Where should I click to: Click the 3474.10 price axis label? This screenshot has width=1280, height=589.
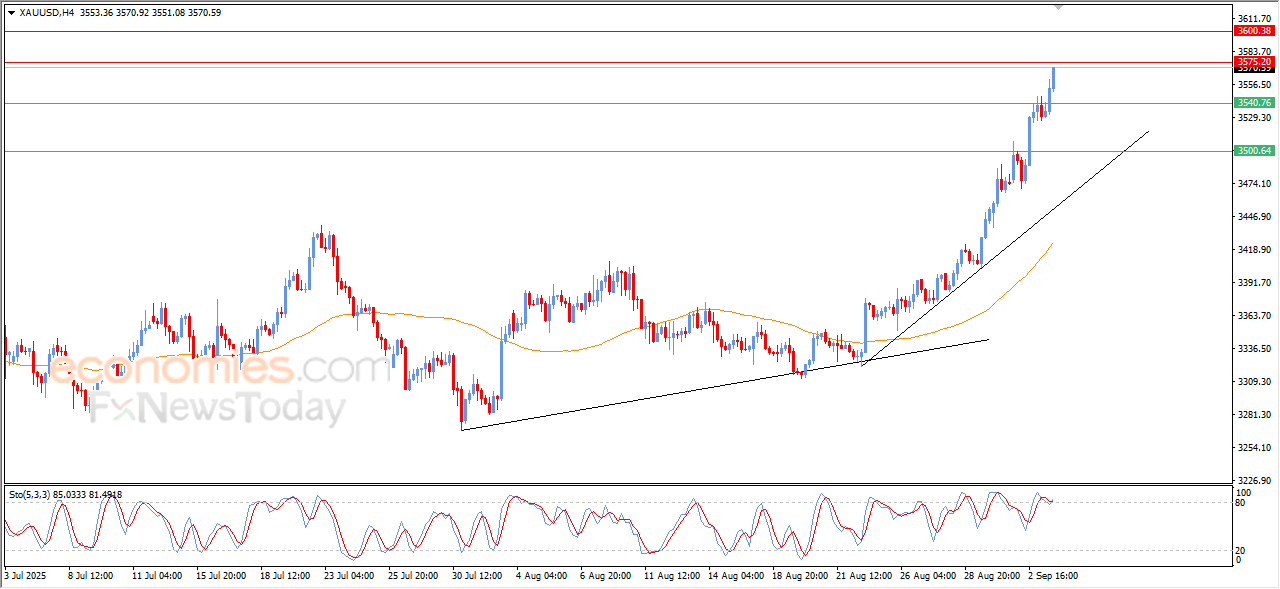[x=1253, y=184]
